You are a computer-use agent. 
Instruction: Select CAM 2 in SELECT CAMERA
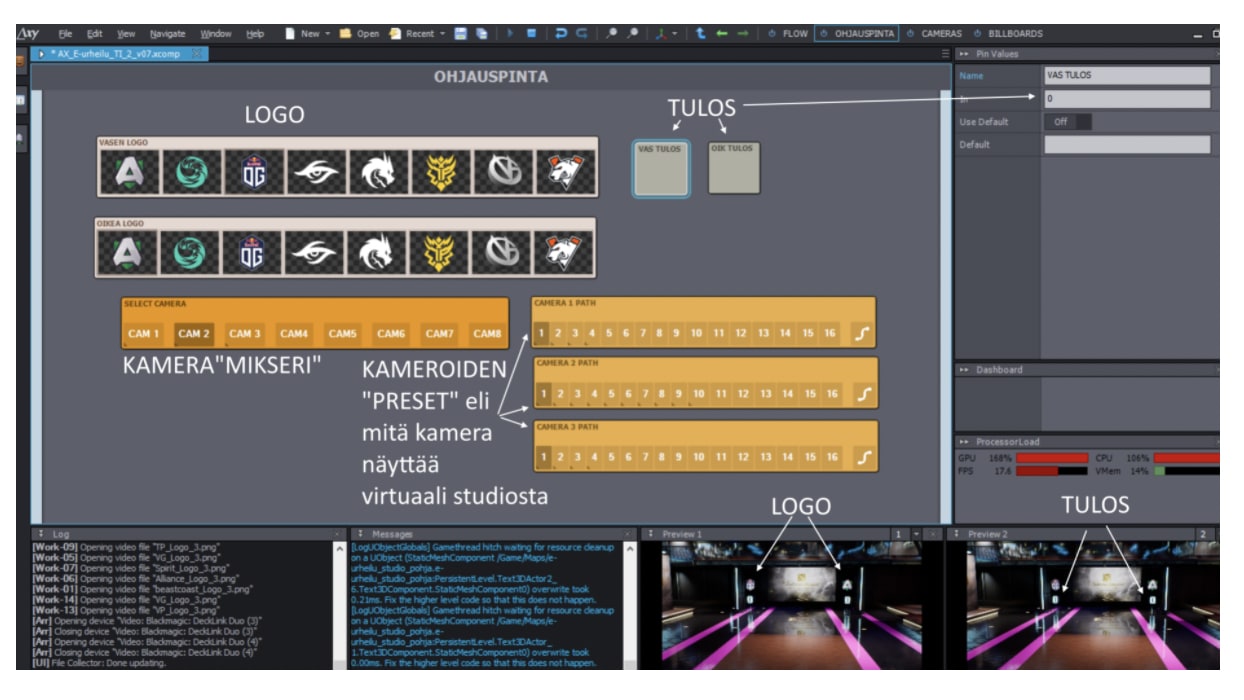(x=194, y=333)
